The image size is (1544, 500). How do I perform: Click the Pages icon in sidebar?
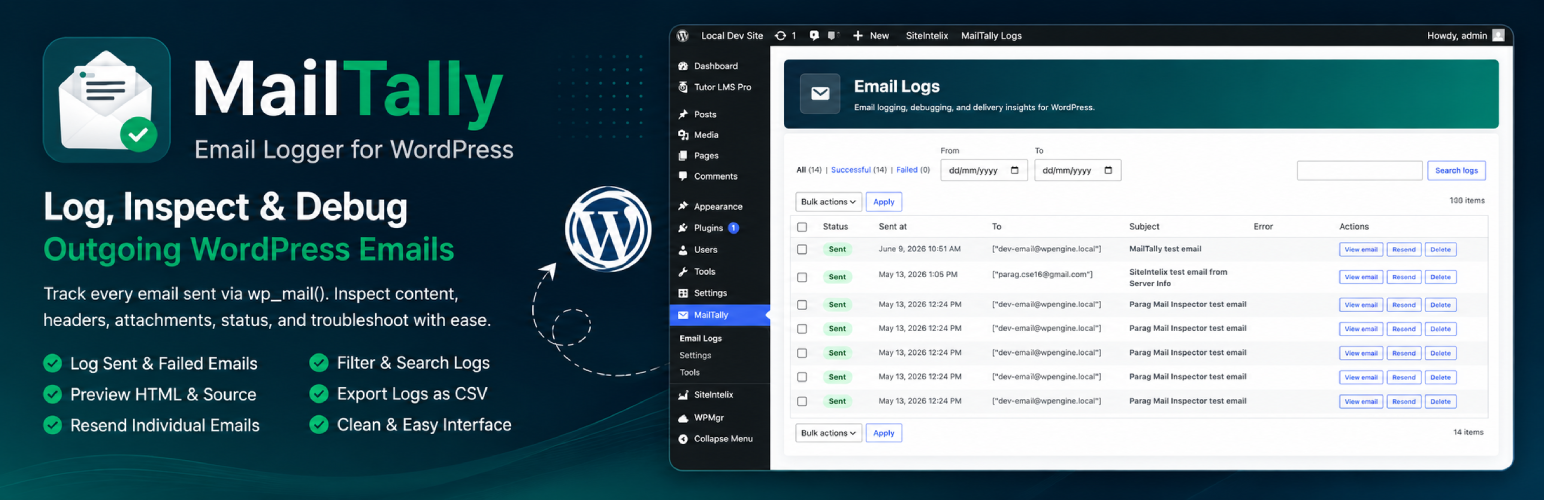(x=683, y=156)
